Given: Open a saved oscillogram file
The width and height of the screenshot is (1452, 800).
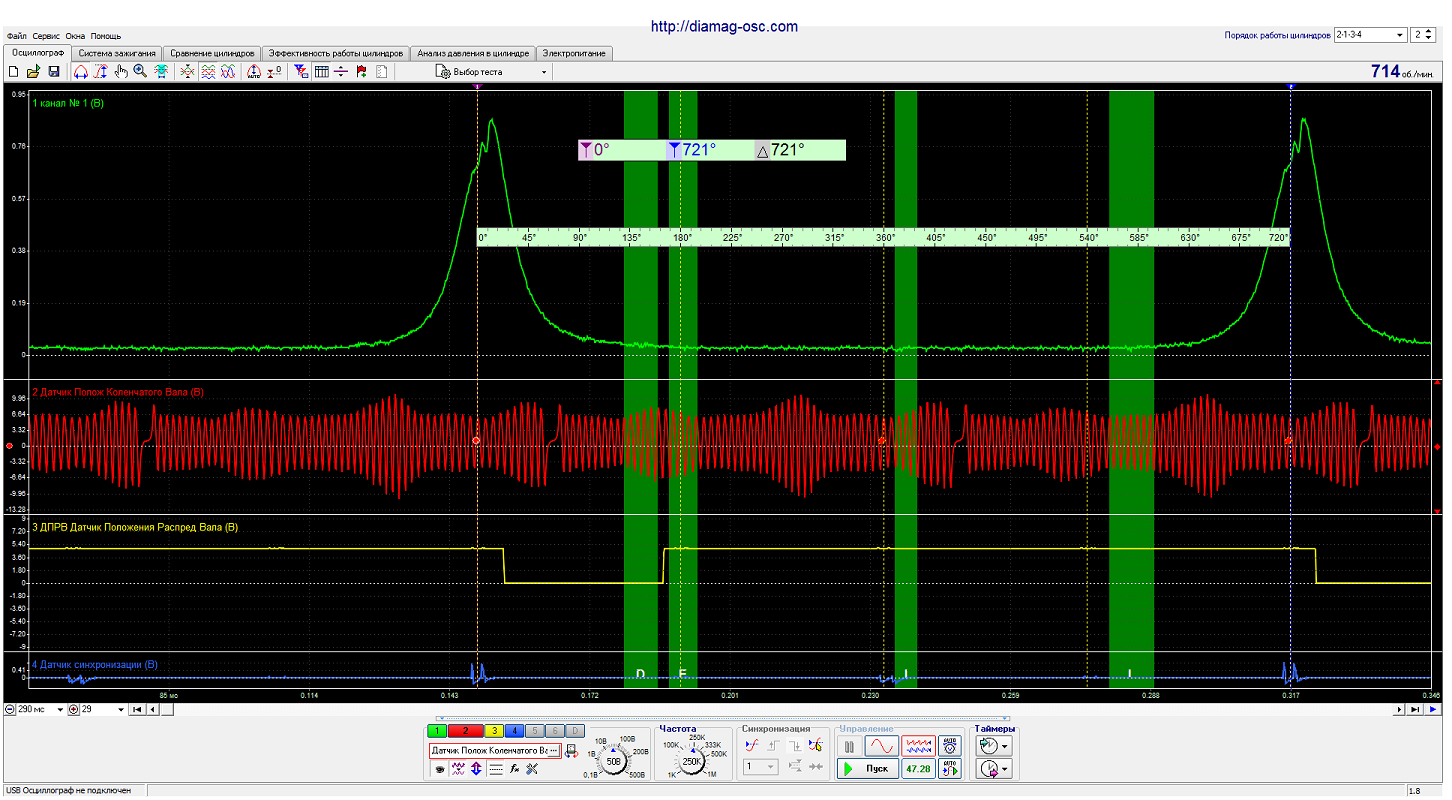Looking at the screenshot, I should click(x=33, y=72).
